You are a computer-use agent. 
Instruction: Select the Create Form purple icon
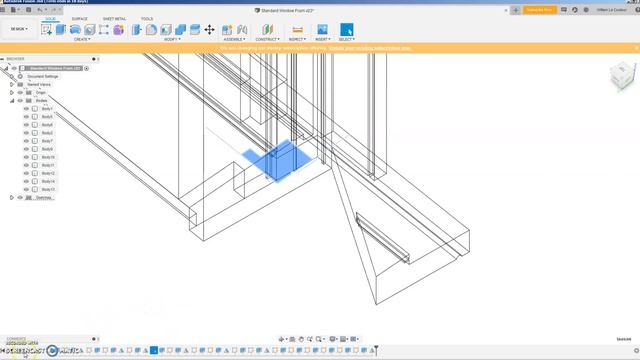(x=119, y=29)
